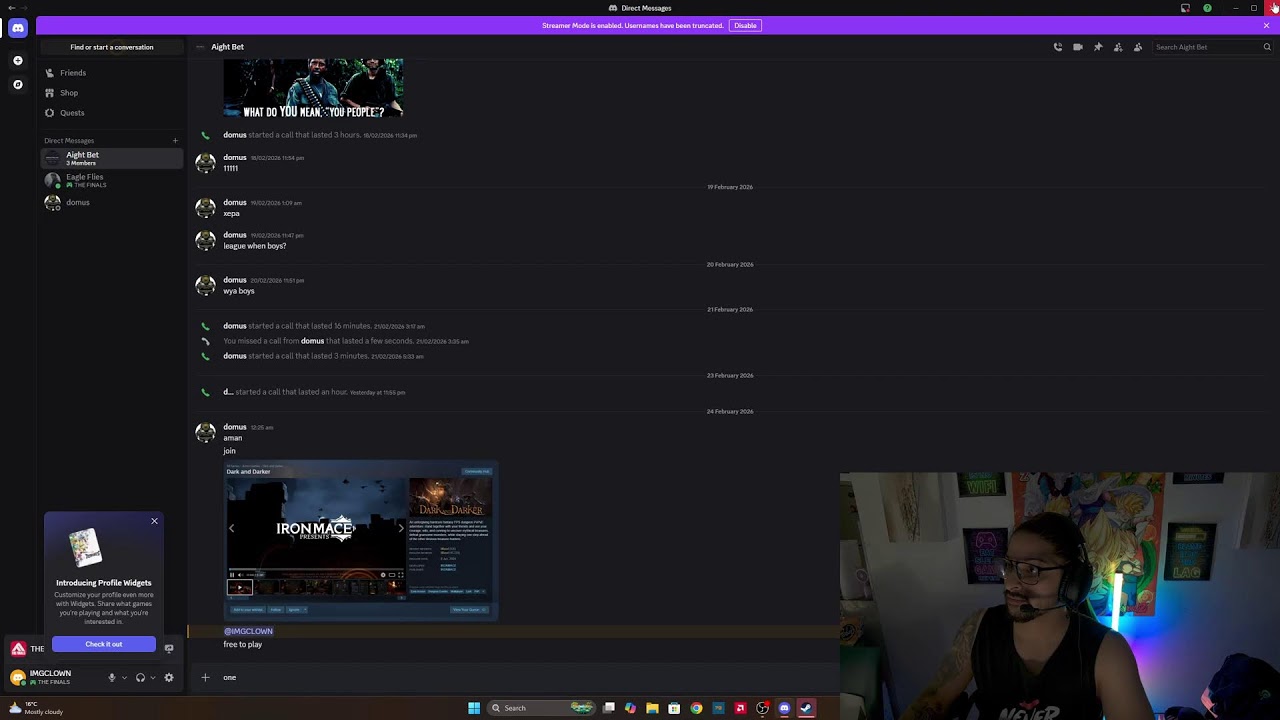1280x720 pixels.
Task: Open Task View on the taskbar
Action: (x=609, y=708)
